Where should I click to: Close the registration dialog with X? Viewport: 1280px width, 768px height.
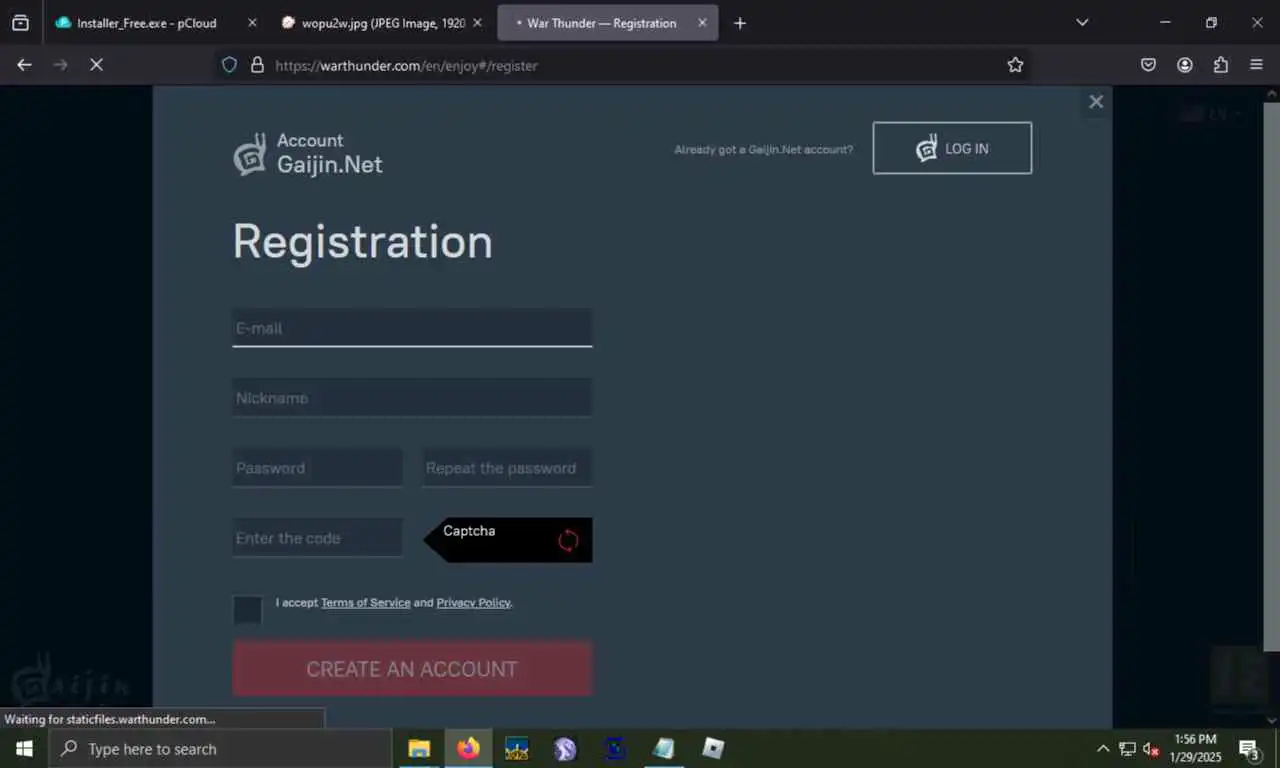click(1096, 102)
